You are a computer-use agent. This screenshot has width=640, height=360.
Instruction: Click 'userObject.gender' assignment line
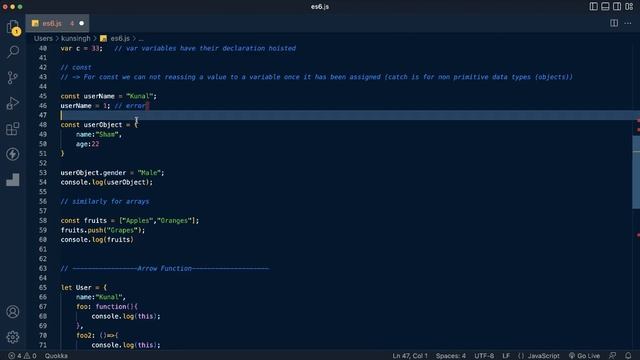coord(112,173)
